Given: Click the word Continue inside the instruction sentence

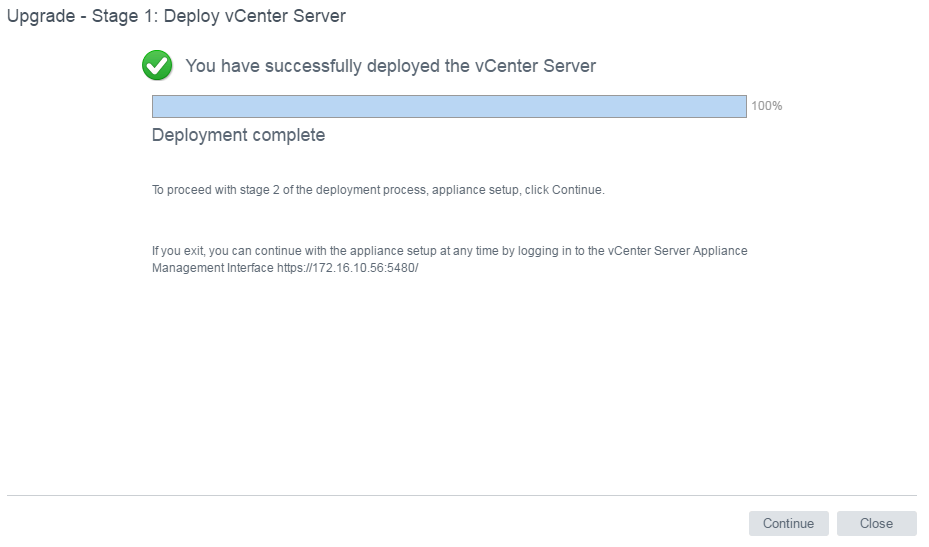Looking at the screenshot, I should click(x=576, y=190).
